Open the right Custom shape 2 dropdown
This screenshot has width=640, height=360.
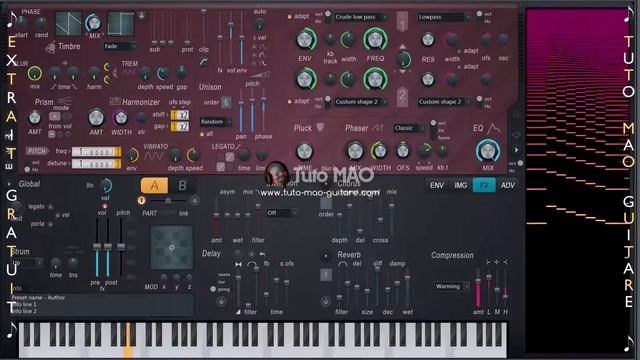pyautogui.click(x=444, y=102)
